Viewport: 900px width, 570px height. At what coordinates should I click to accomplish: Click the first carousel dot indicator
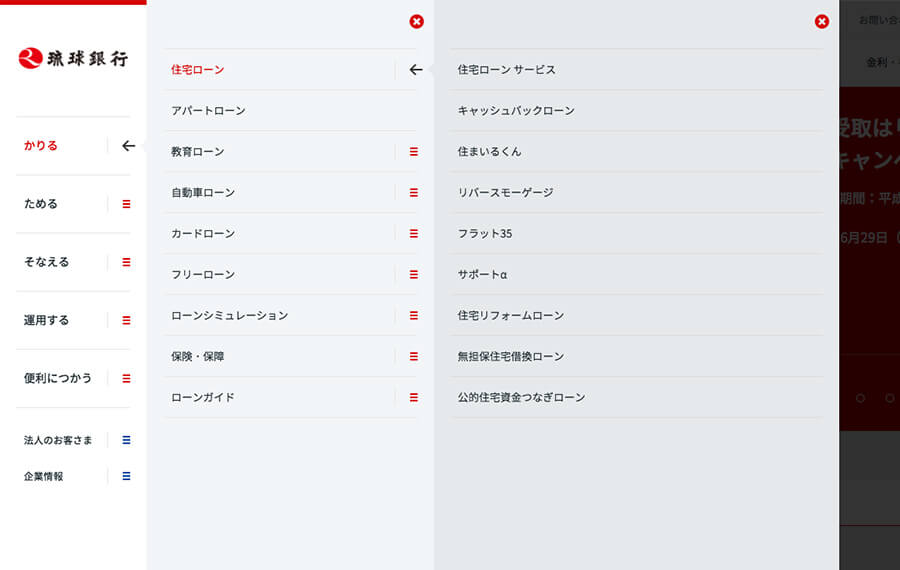[x=860, y=398]
